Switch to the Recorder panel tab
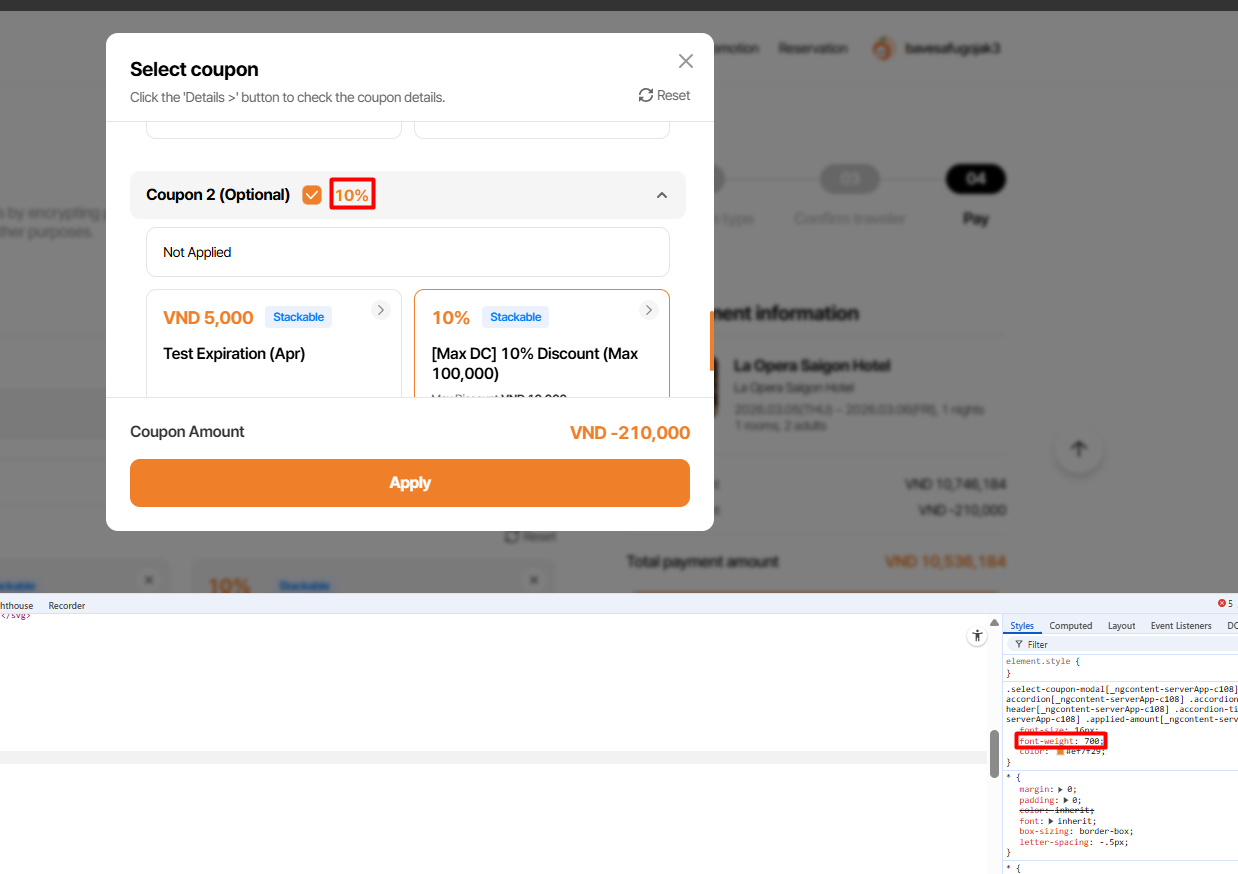The image size is (1238, 874). click(67, 606)
